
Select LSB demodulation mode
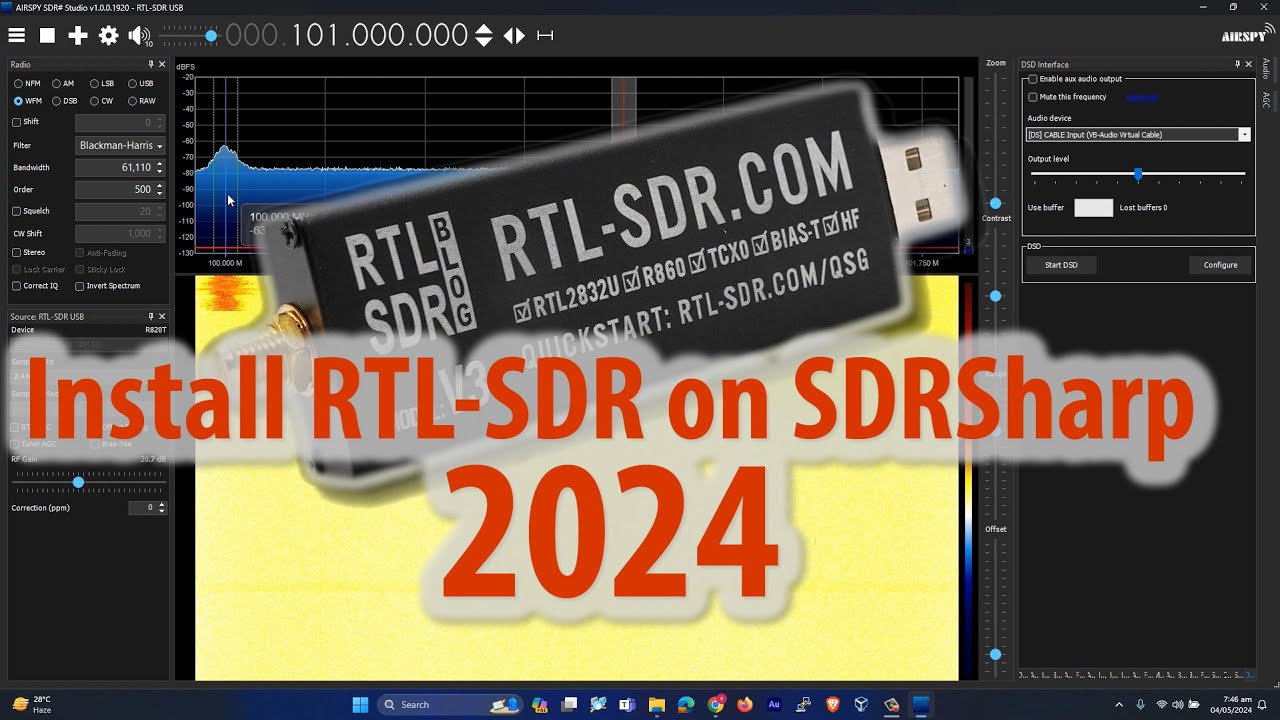coord(102,84)
